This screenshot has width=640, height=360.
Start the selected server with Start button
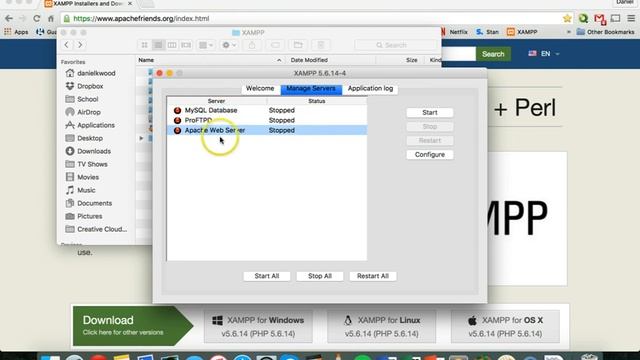[430, 113]
